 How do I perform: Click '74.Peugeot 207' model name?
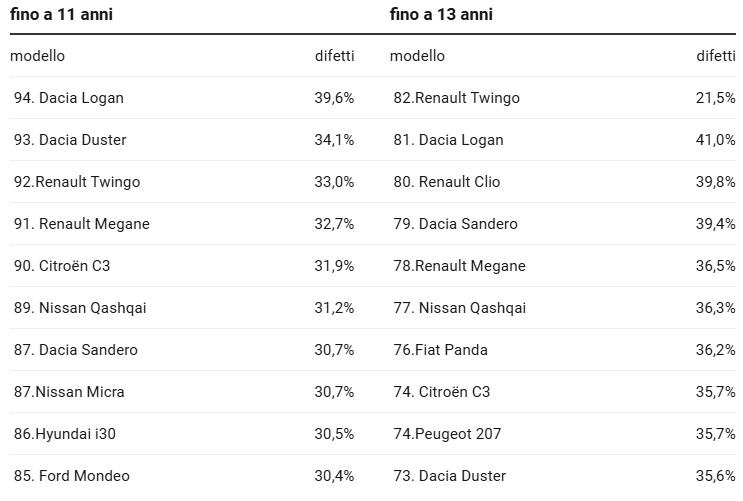click(x=447, y=434)
